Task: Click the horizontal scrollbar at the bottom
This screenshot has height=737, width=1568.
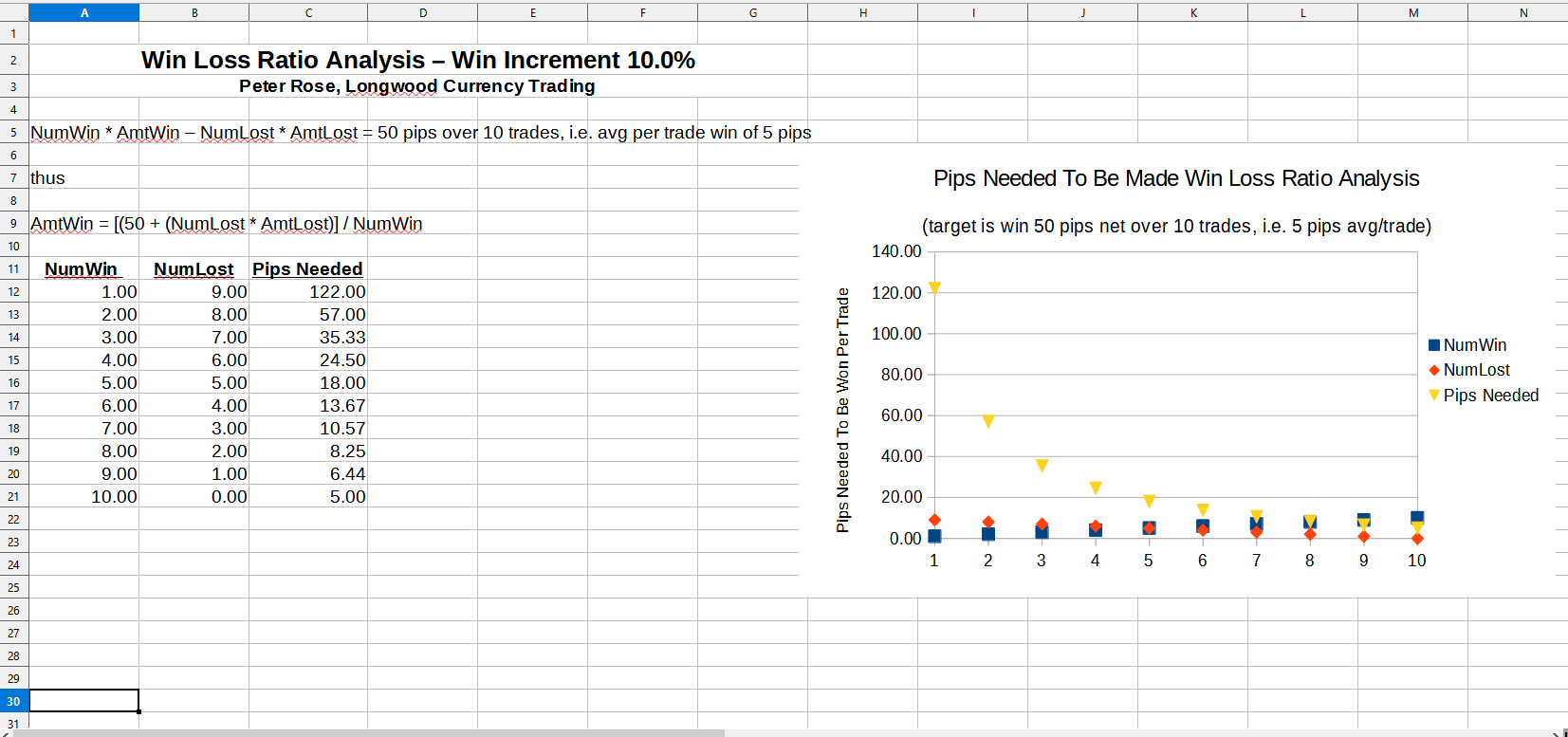Action: coord(379,732)
